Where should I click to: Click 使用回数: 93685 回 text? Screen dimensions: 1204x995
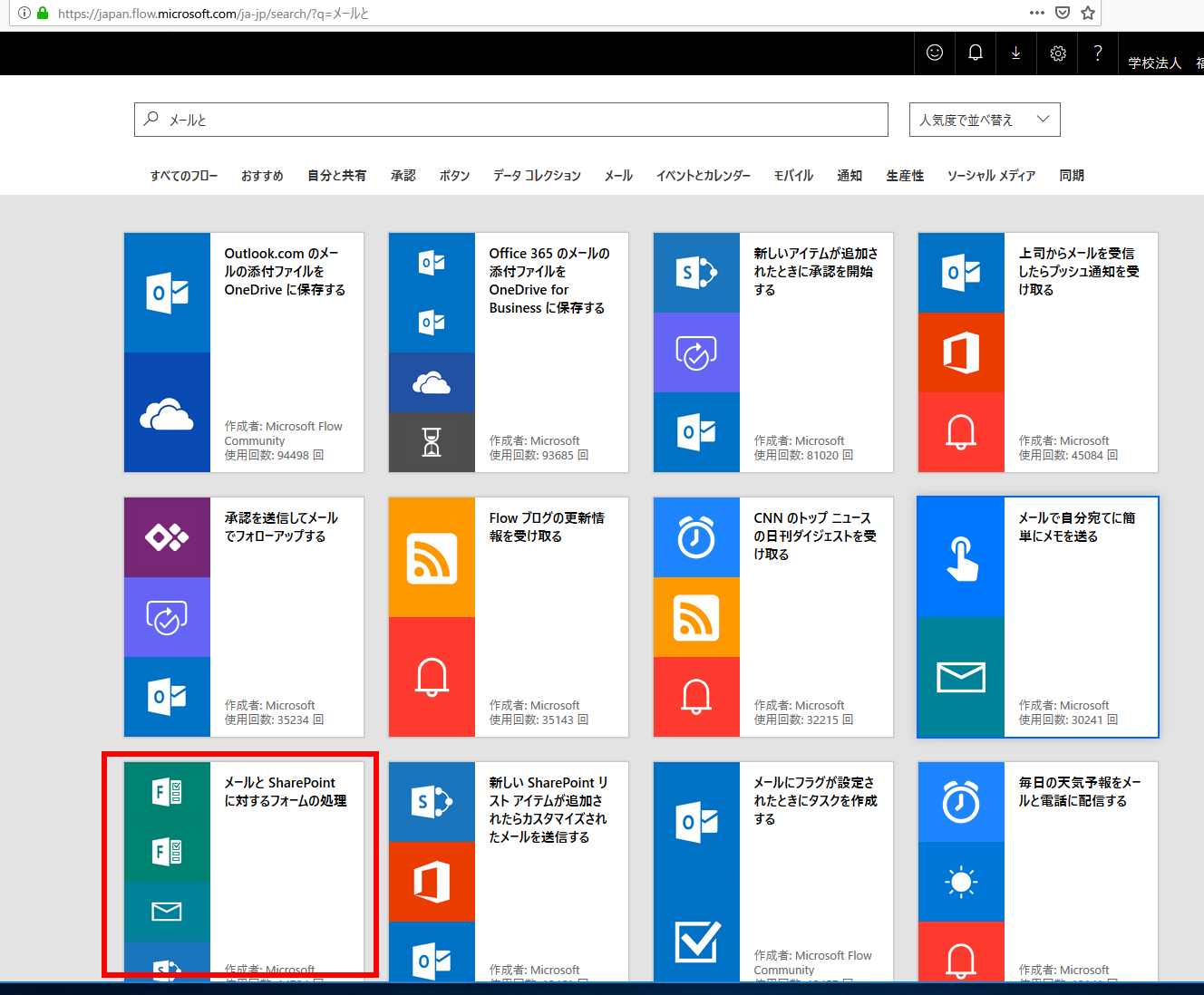(x=539, y=456)
